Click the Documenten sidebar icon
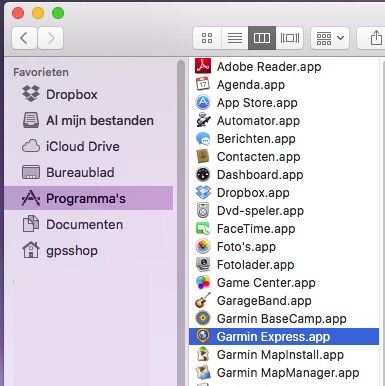The image size is (385, 386). pyautogui.click(x=31, y=224)
